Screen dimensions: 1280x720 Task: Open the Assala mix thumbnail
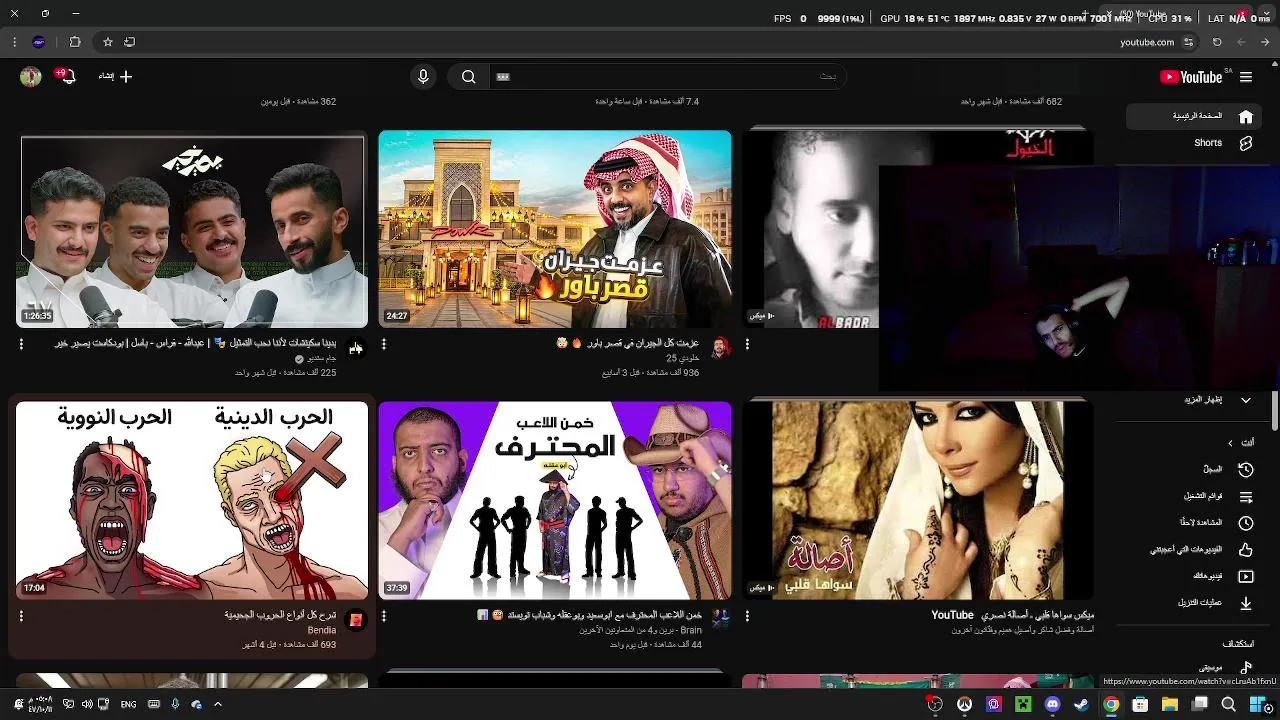pyautogui.click(x=917, y=500)
